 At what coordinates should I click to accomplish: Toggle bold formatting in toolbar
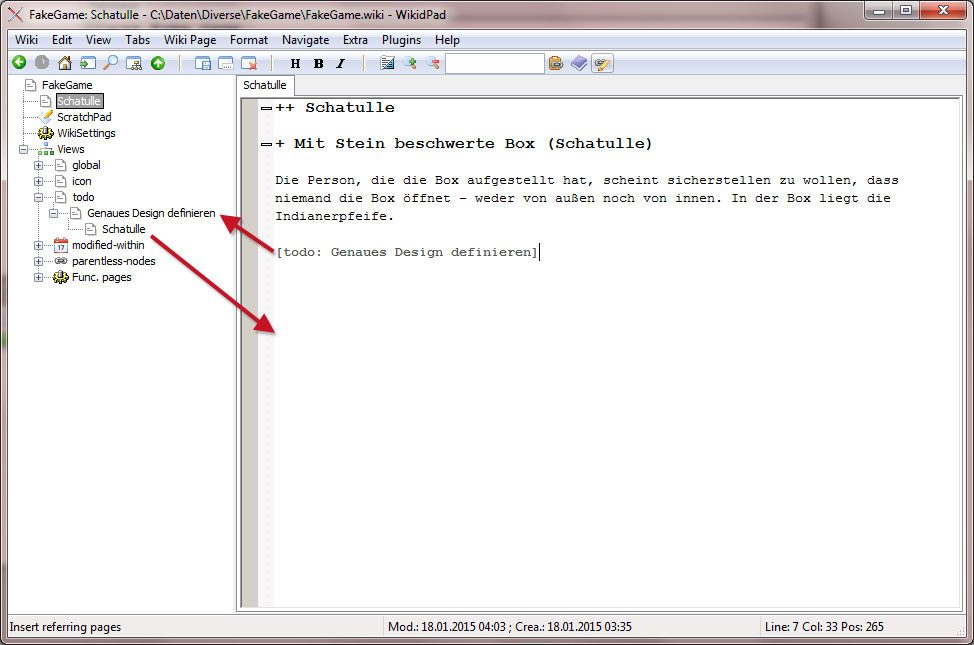coord(318,64)
